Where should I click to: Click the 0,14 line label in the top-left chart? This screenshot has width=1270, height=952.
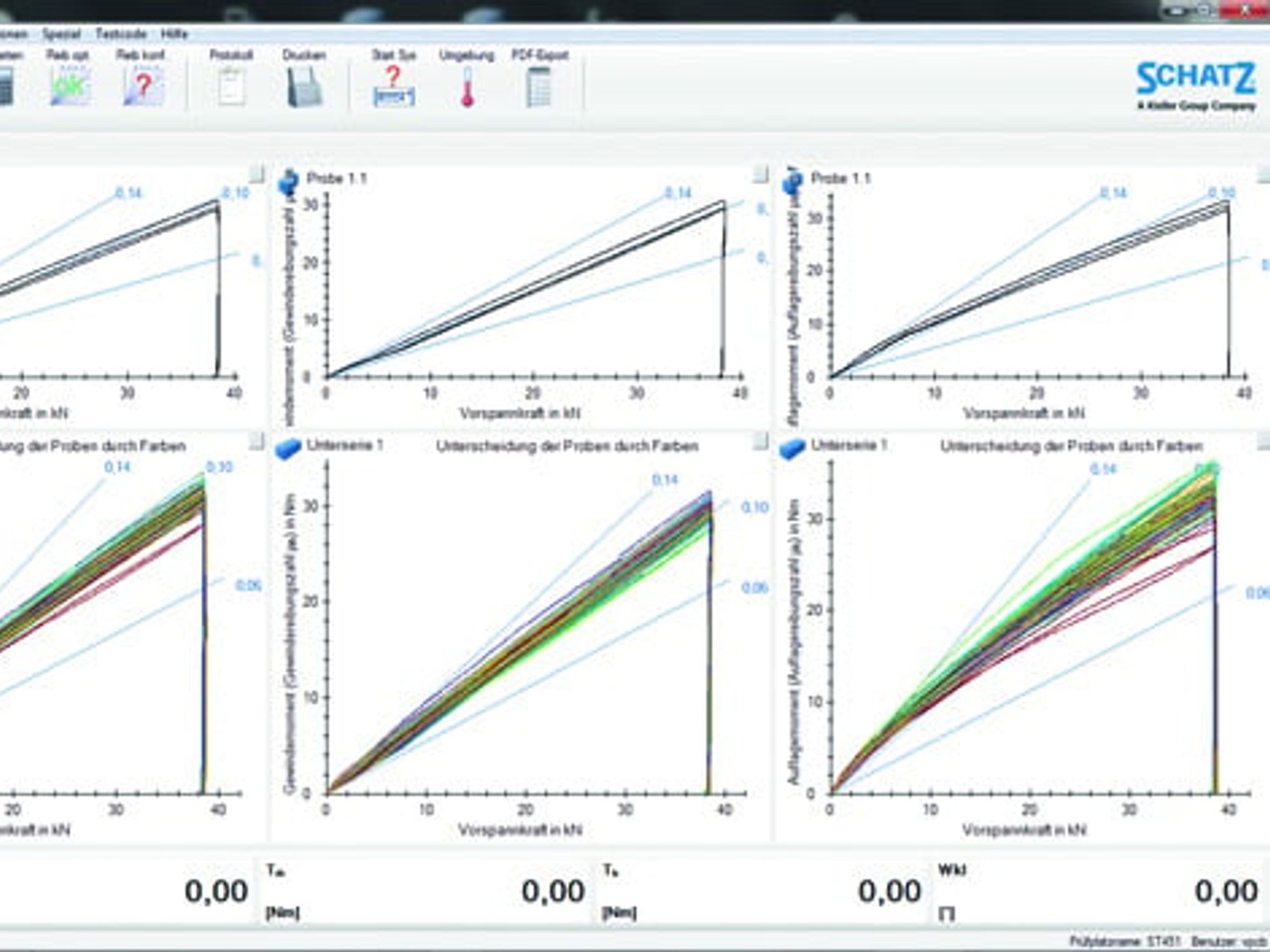128,193
